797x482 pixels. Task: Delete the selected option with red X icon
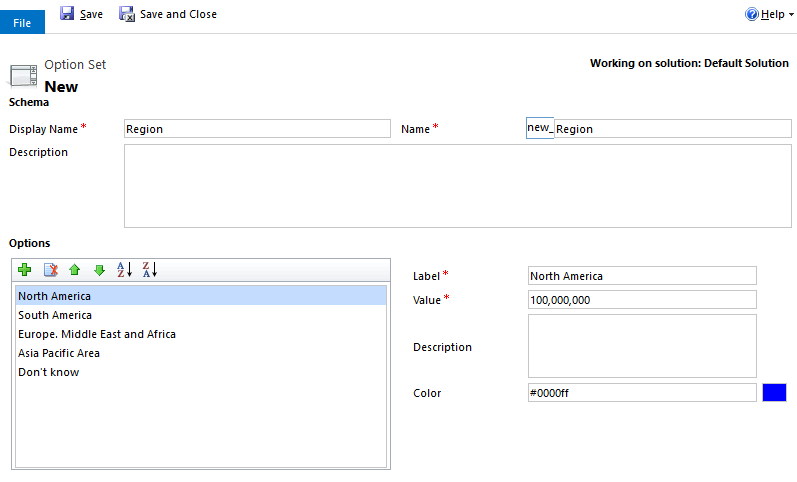(x=50, y=269)
